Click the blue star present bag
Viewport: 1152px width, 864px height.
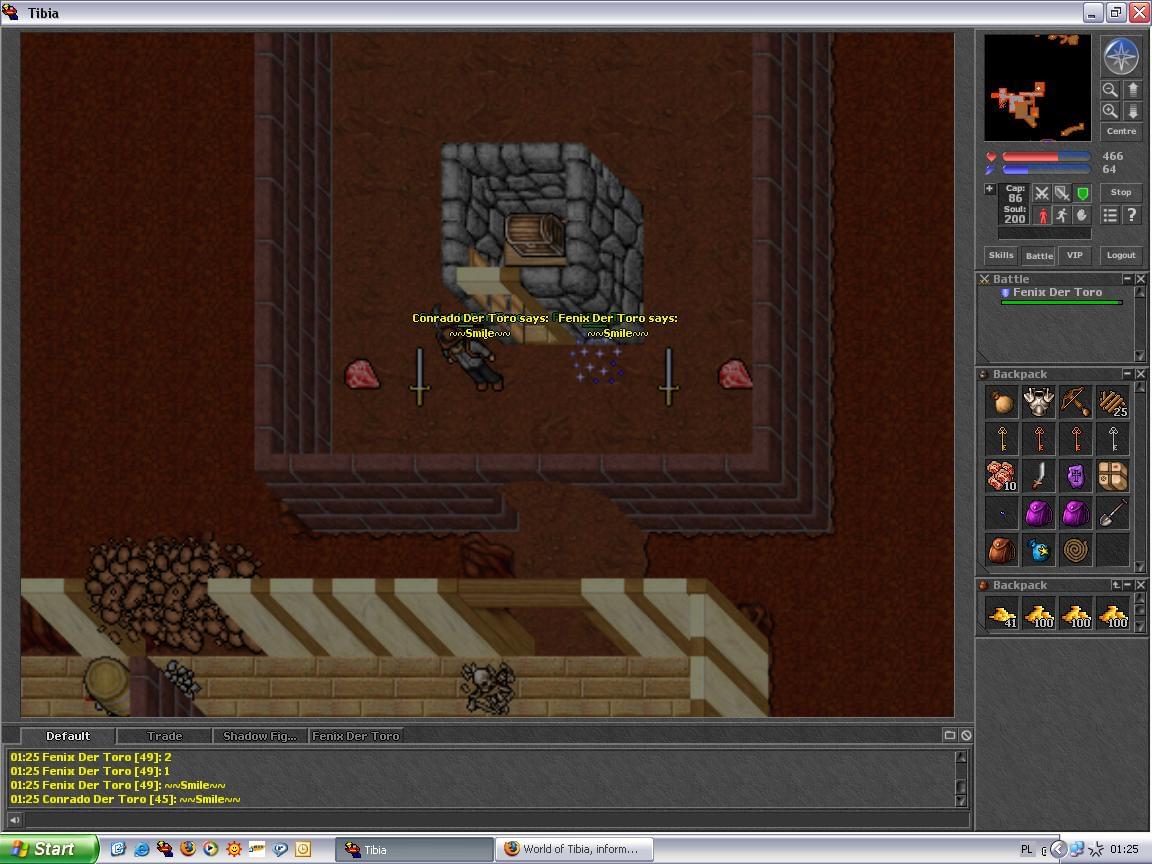point(1039,549)
